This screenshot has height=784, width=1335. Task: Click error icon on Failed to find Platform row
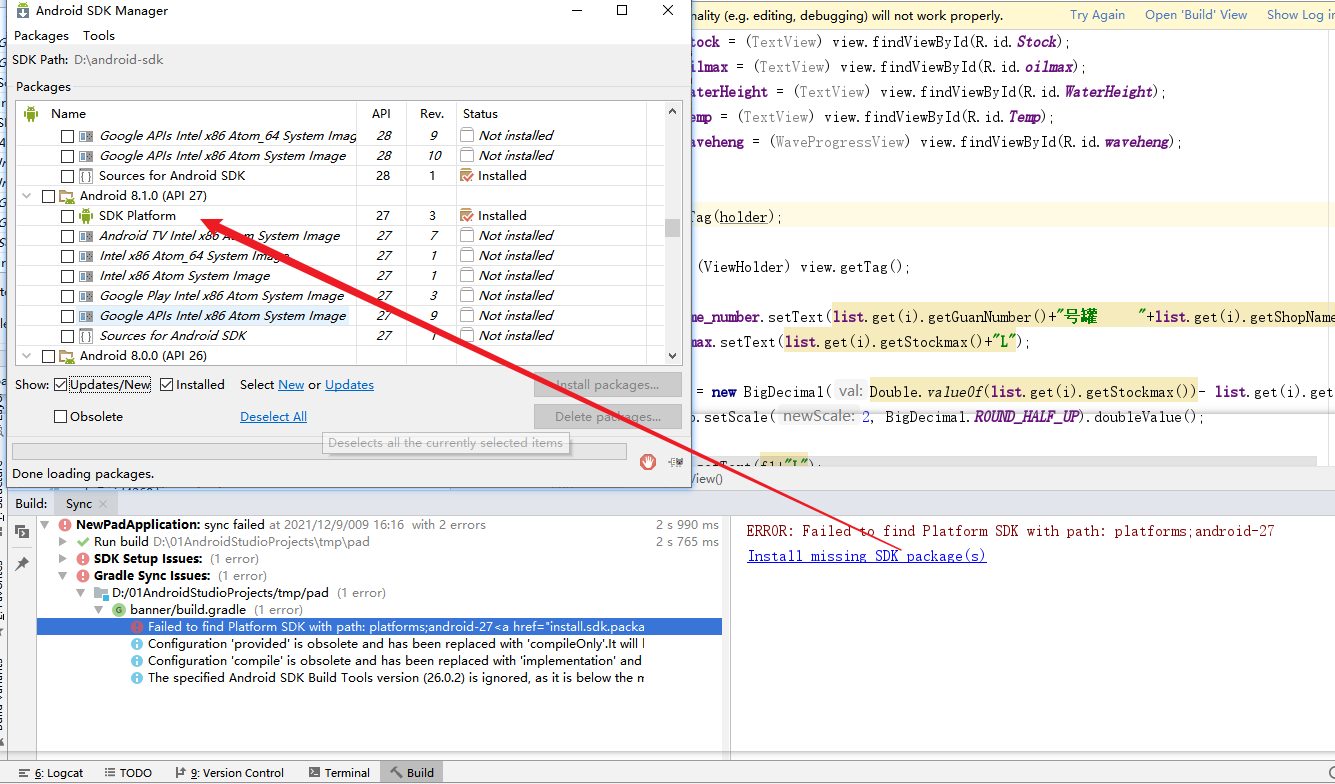[x=137, y=627]
